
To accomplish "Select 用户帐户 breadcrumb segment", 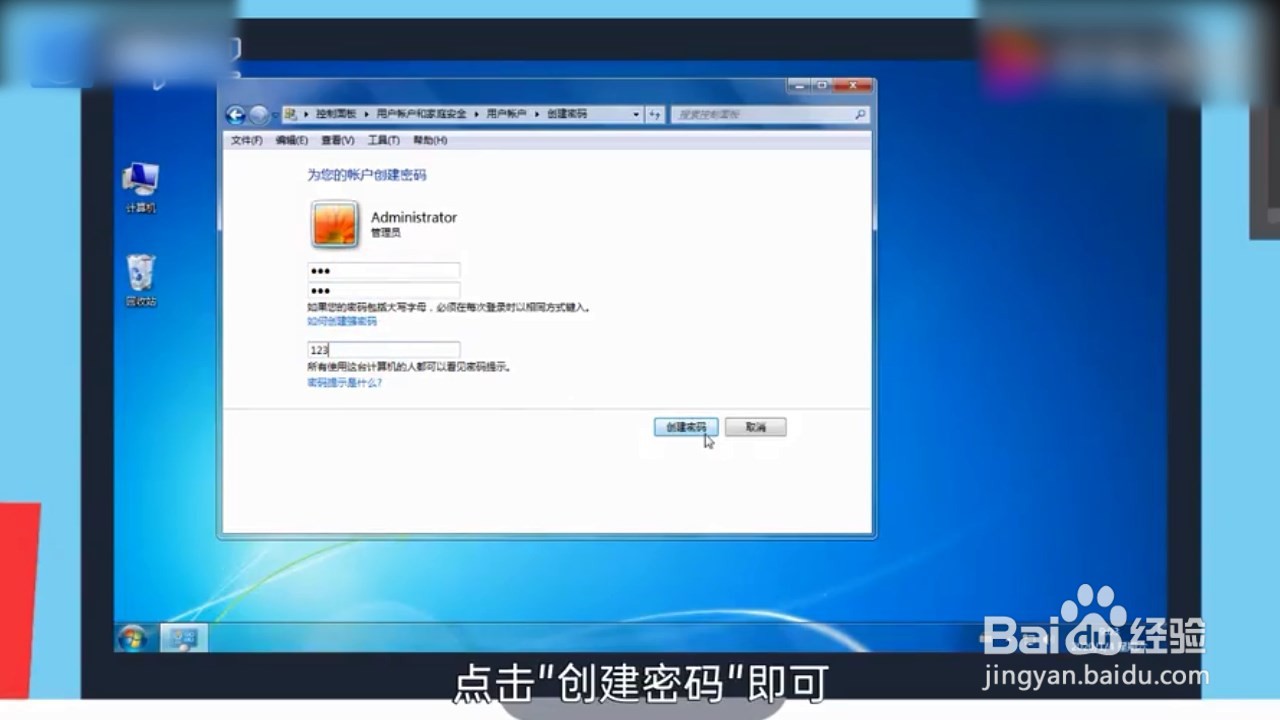I will pos(506,115).
